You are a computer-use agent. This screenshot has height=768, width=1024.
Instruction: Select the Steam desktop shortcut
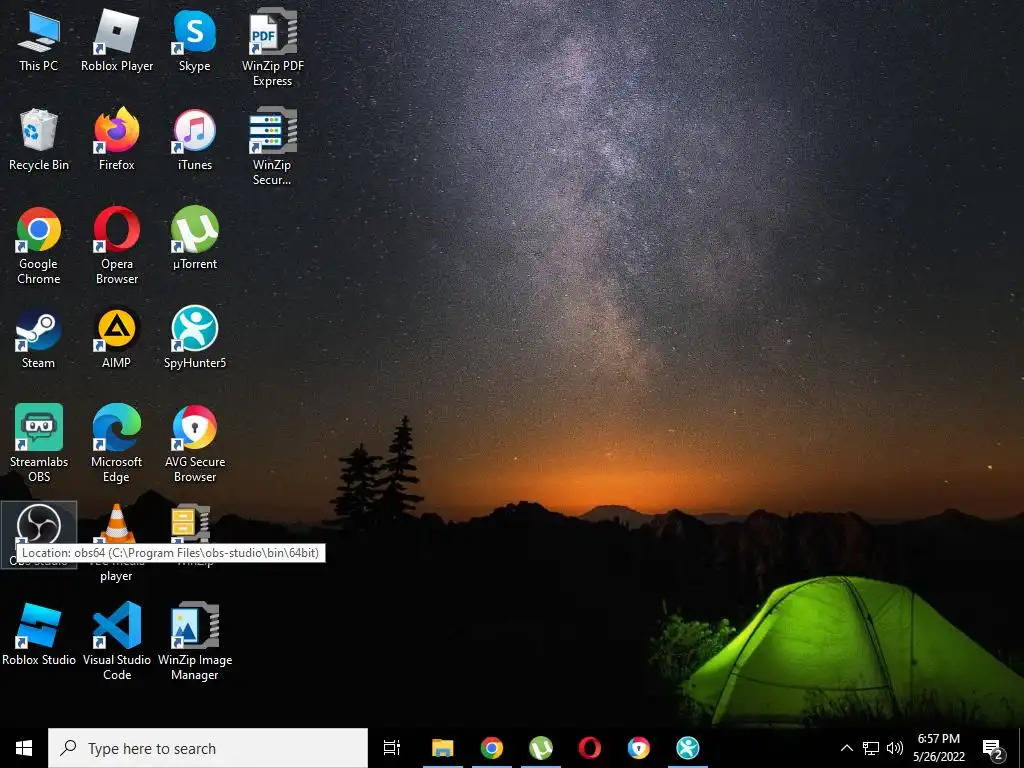pos(39,338)
